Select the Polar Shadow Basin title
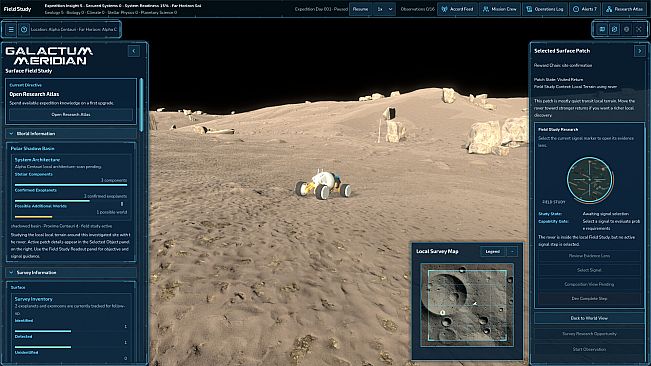The width and height of the screenshot is (651, 366). 32,148
